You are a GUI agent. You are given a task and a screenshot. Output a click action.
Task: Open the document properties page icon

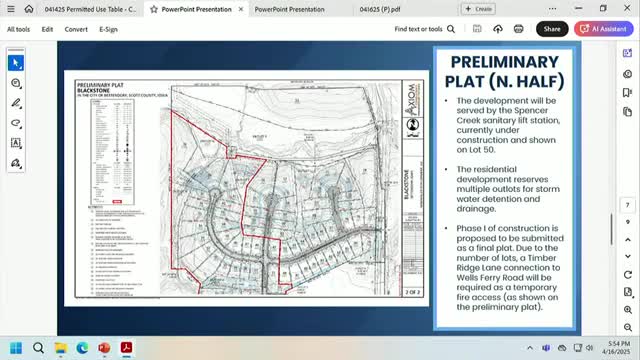pos(628,292)
